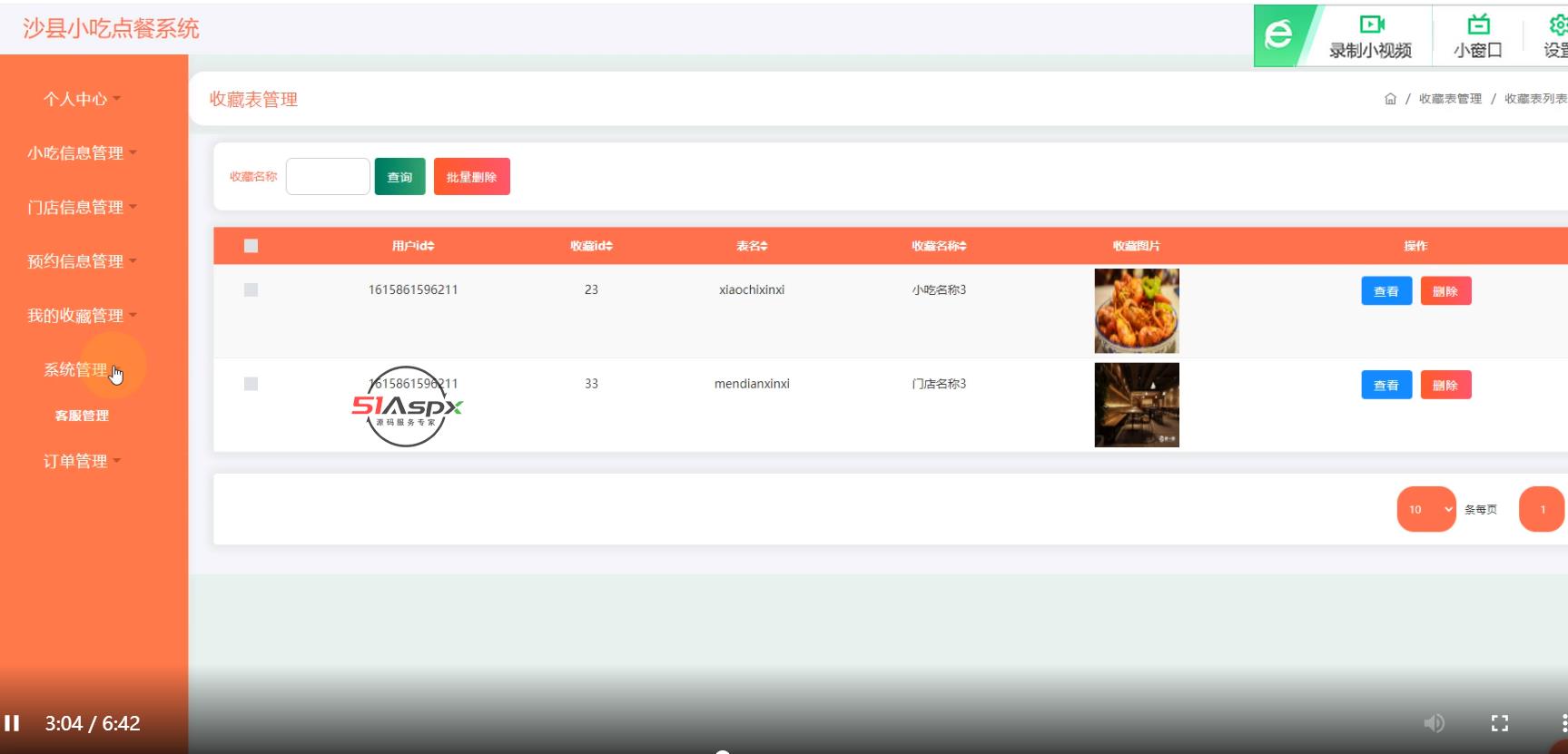Open the 门店名称3 restaurant thumbnail image

point(1137,405)
